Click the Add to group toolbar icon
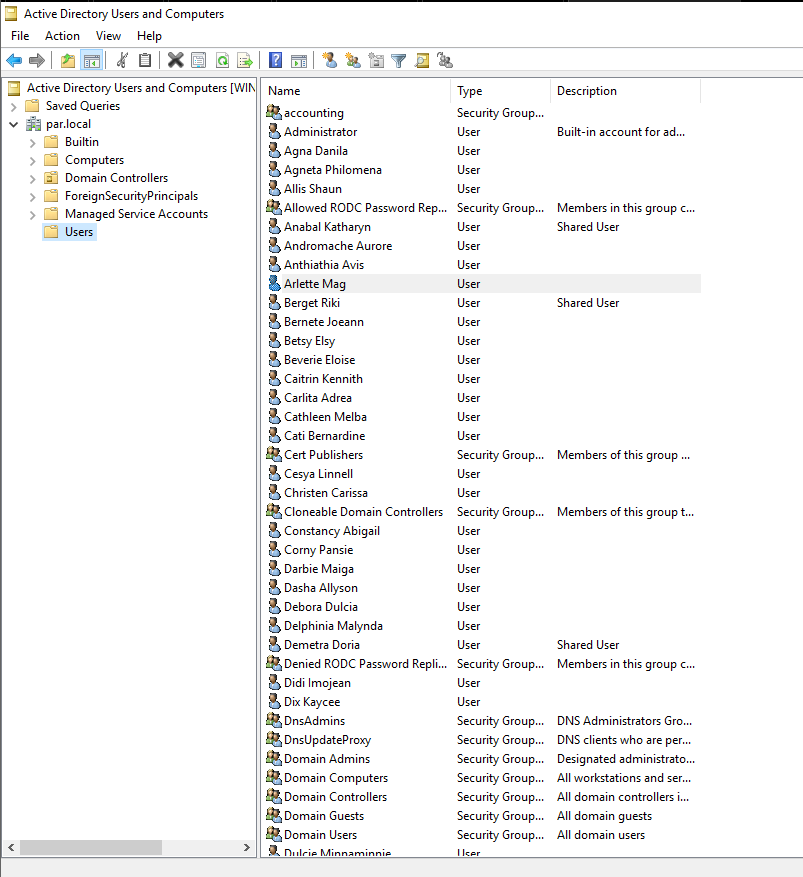This screenshot has height=877, width=803. (x=445, y=60)
